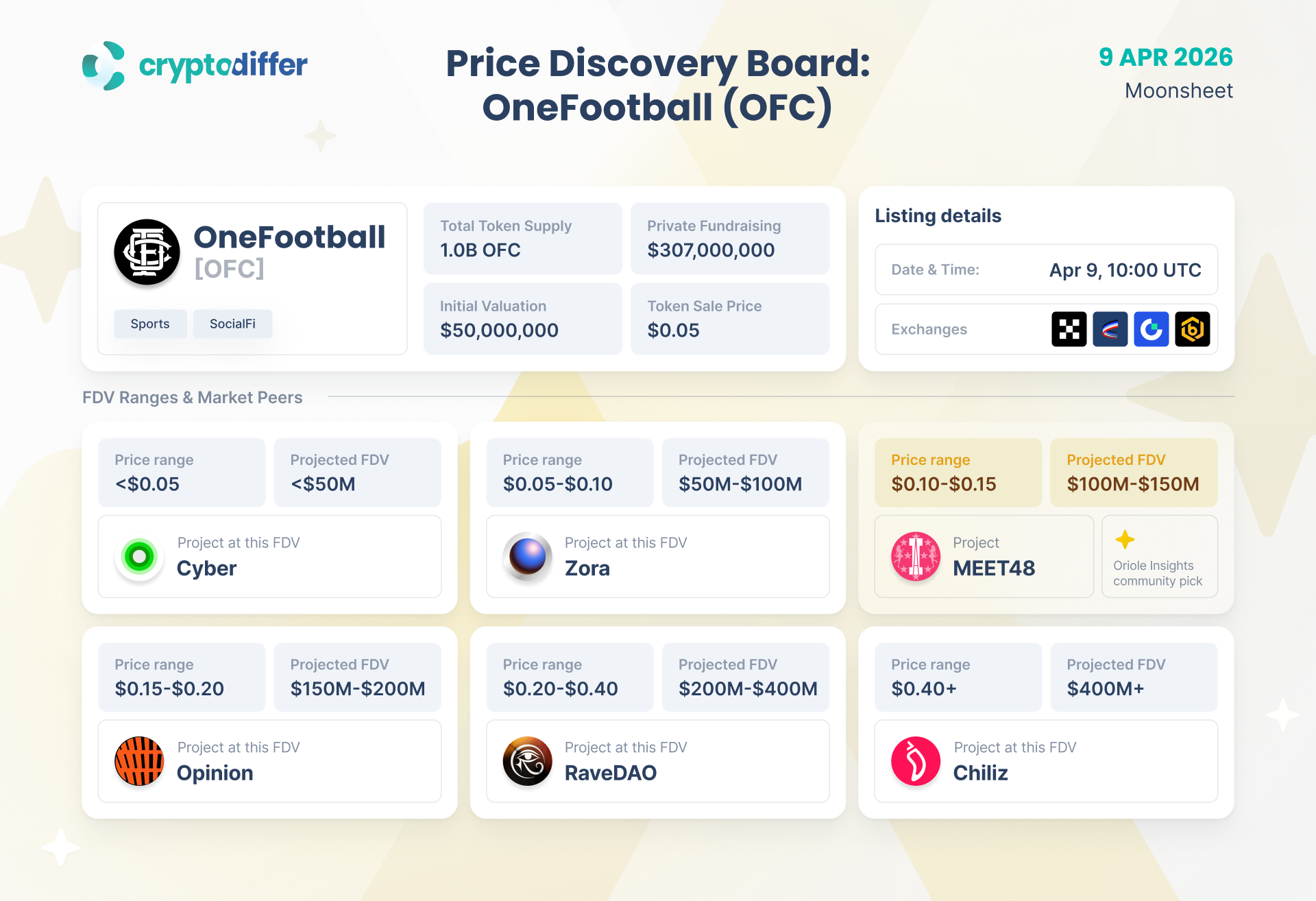Click the cryptodiffer logo icon

tap(103, 66)
